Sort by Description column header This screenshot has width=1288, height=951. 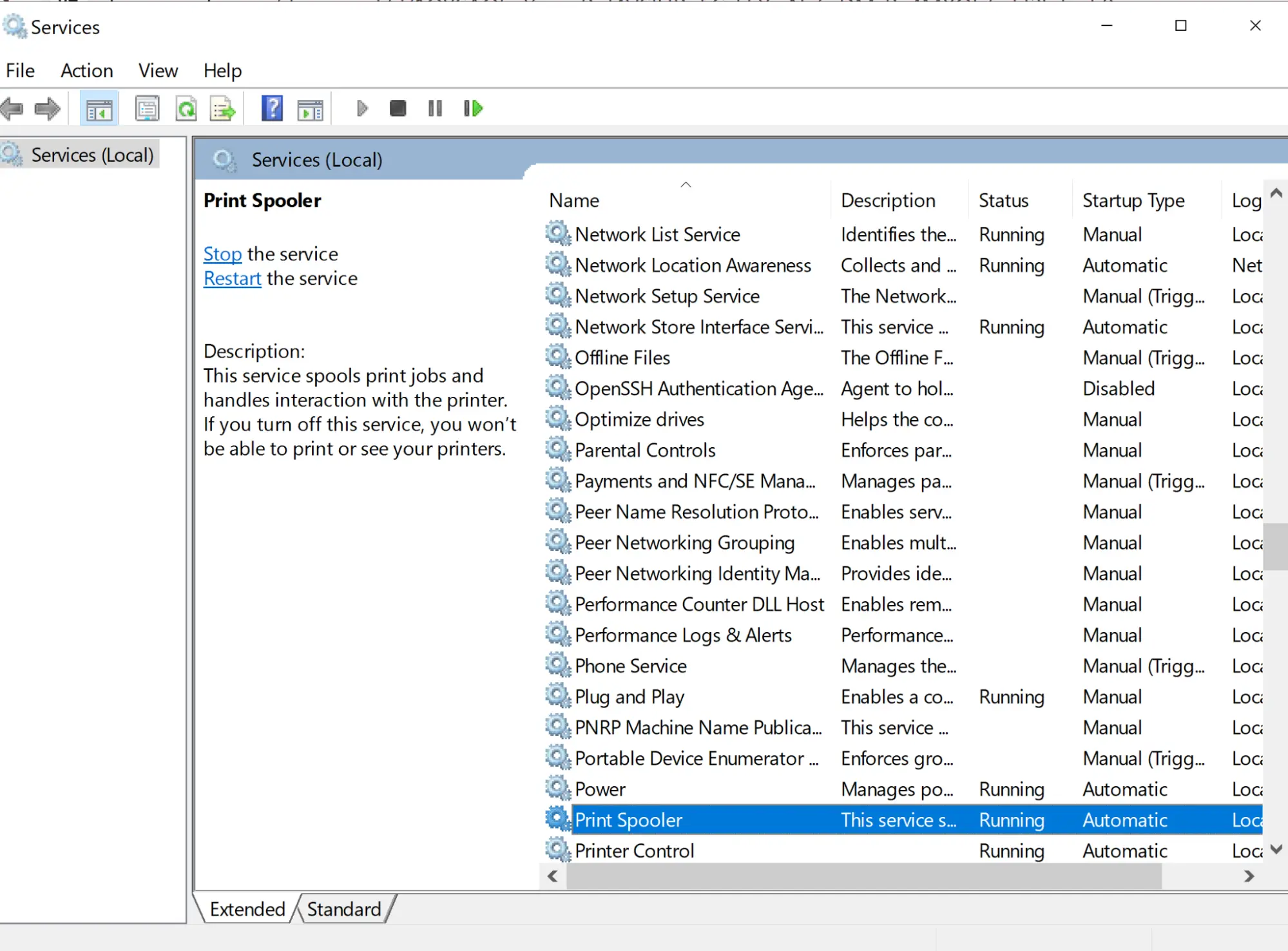pos(899,200)
